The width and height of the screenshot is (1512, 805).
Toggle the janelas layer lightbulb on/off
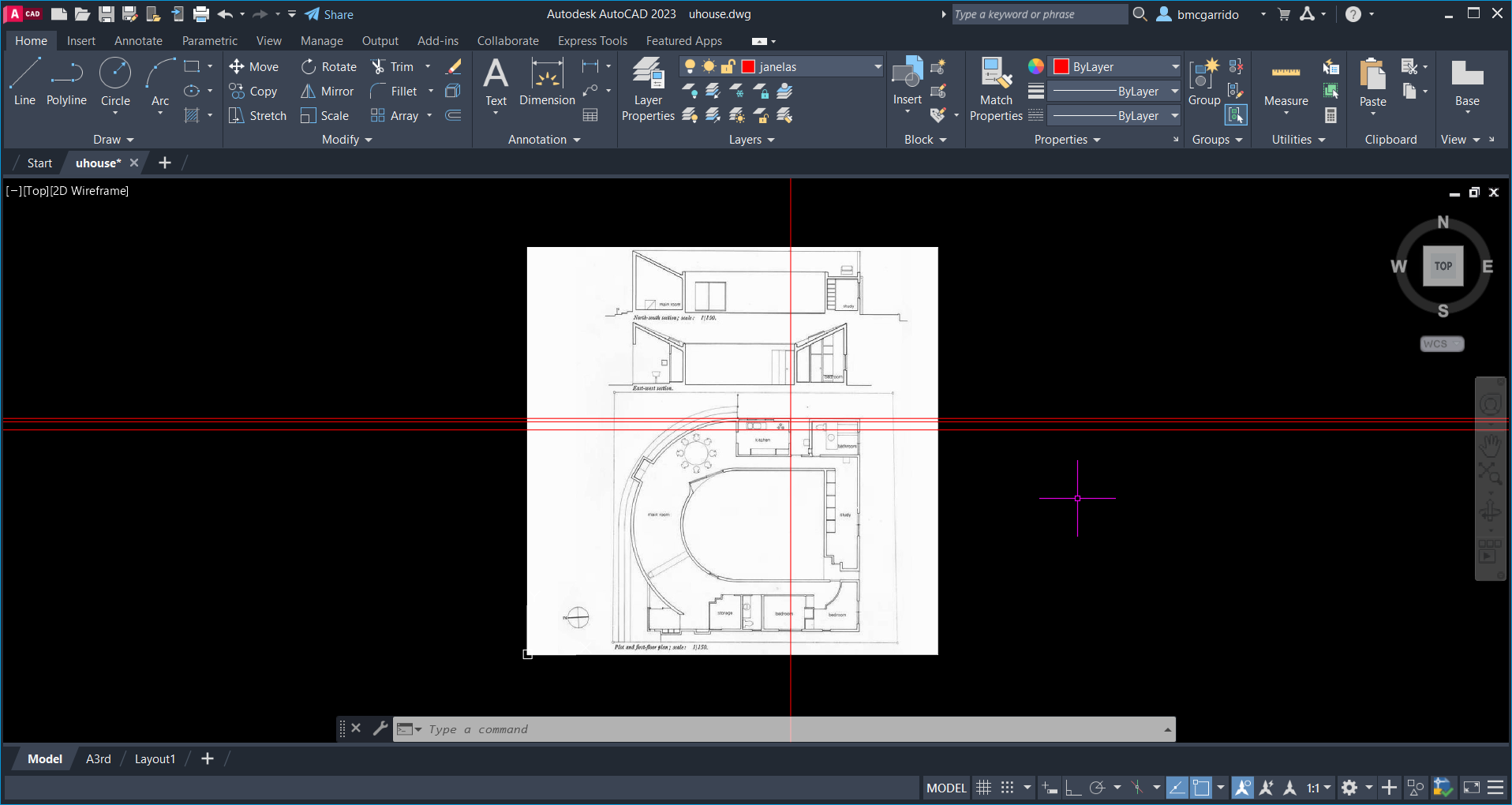[690, 67]
